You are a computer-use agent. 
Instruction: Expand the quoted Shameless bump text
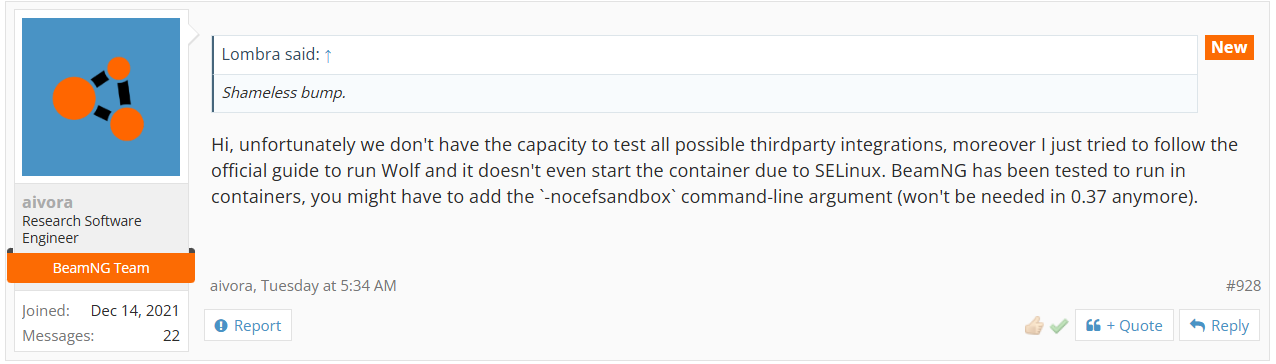pyautogui.click(x=705, y=93)
